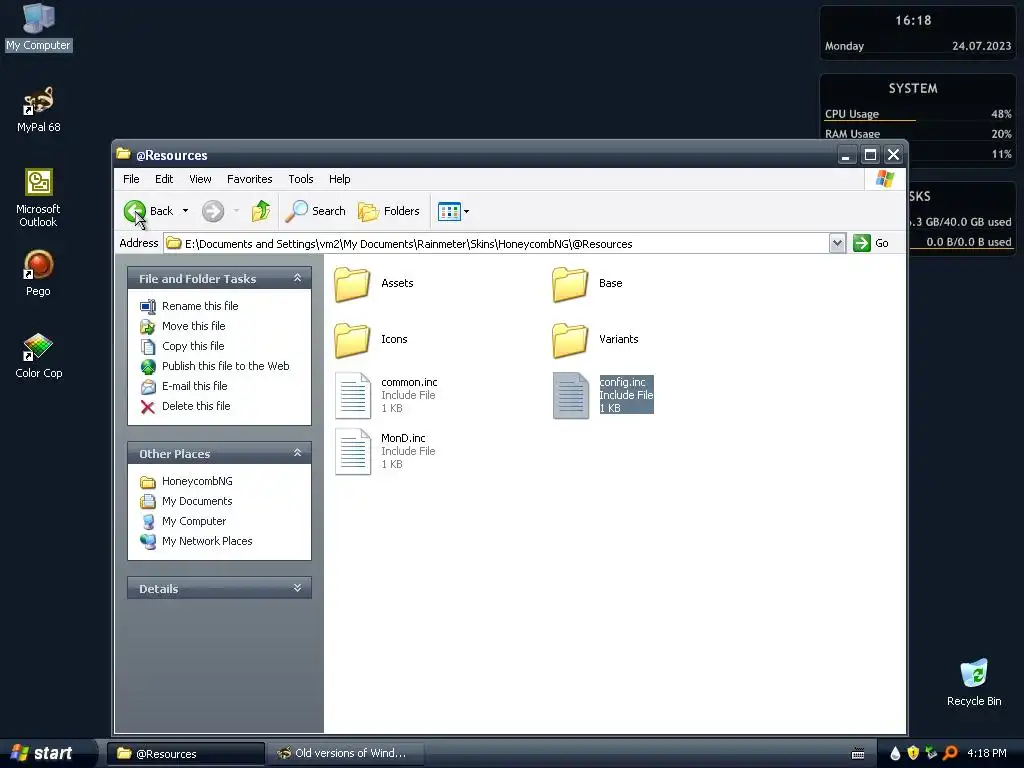Click Copy this file link

coord(193,346)
